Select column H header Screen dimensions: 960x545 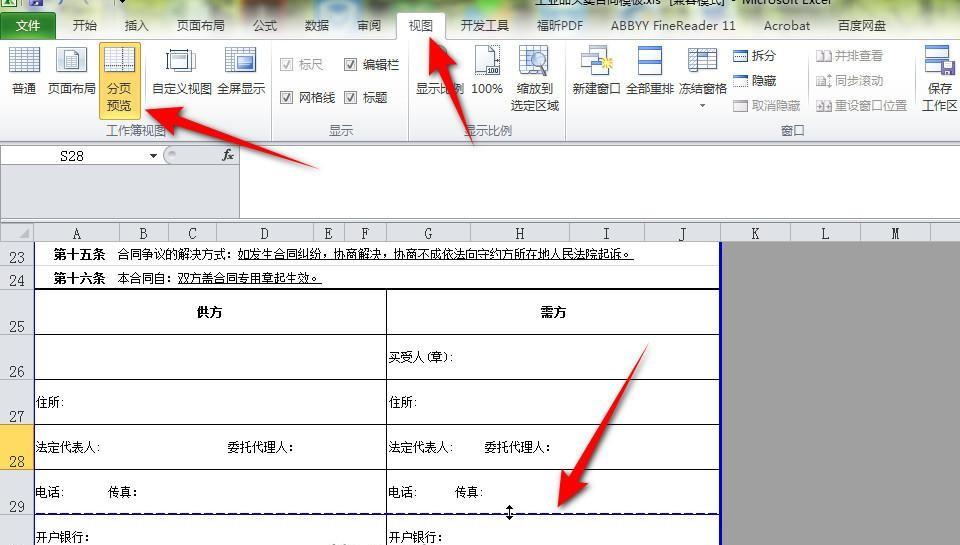click(x=520, y=233)
